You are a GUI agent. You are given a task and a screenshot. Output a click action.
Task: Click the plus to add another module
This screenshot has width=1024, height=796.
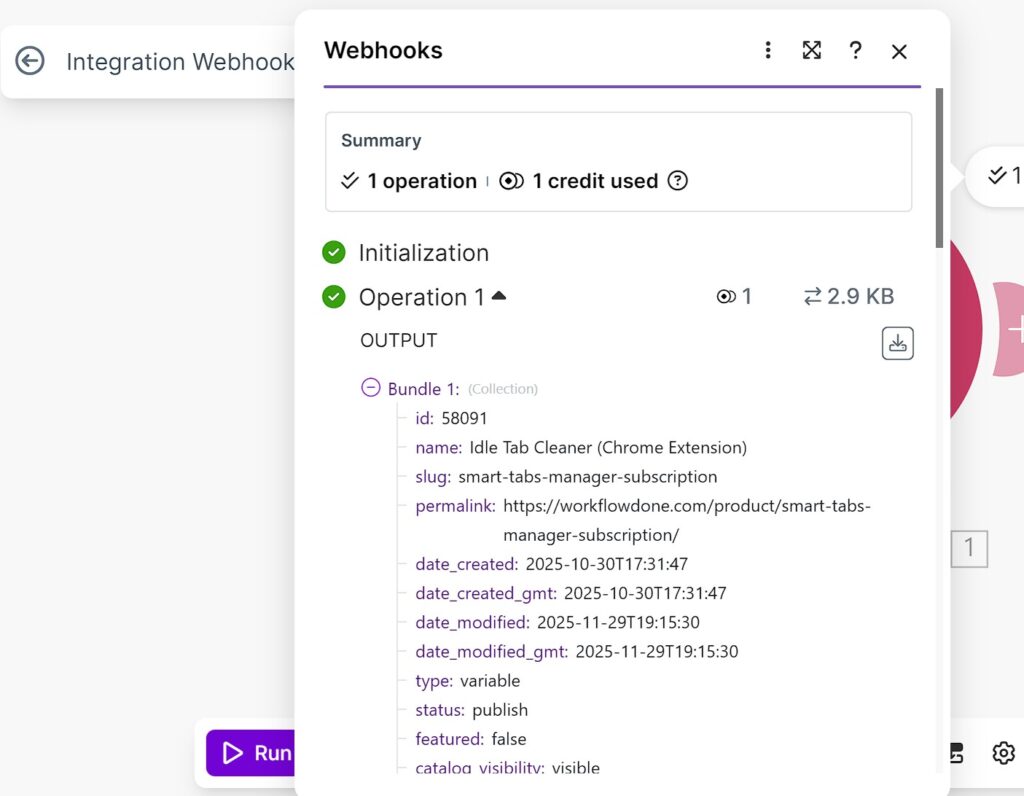(1012, 330)
